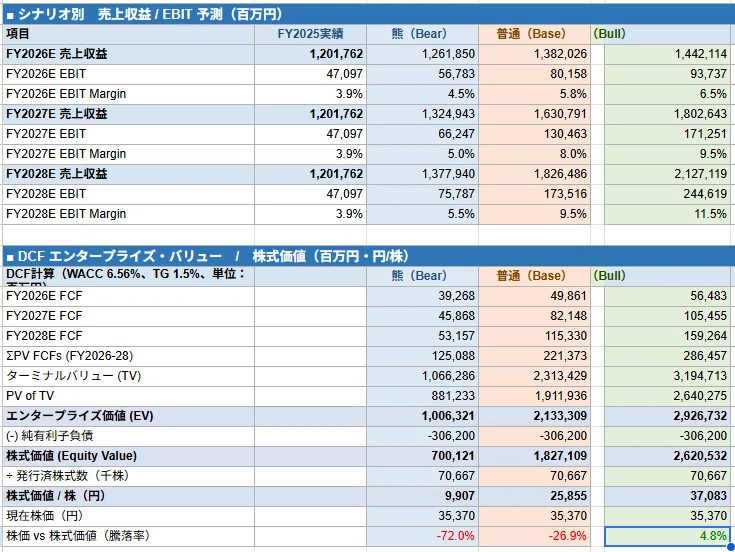Click Base PV of TV value 1,911,936
This screenshot has width=735, height=552.
pyautogui.click(x=561, y=396)
